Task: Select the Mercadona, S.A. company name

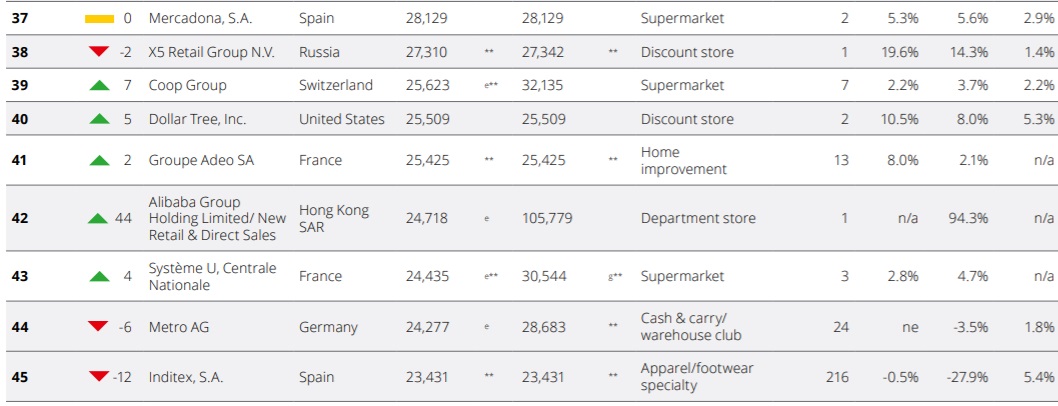Action: 200,19
